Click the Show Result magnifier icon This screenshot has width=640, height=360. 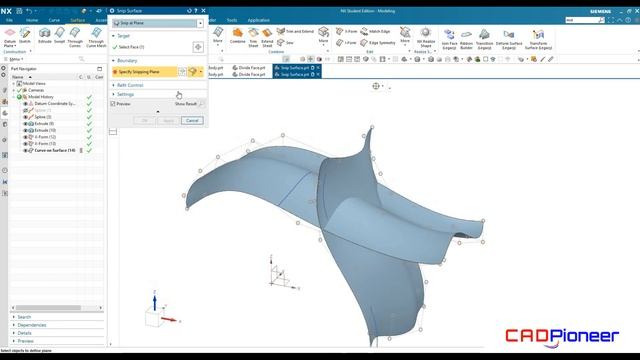(202, 104)
